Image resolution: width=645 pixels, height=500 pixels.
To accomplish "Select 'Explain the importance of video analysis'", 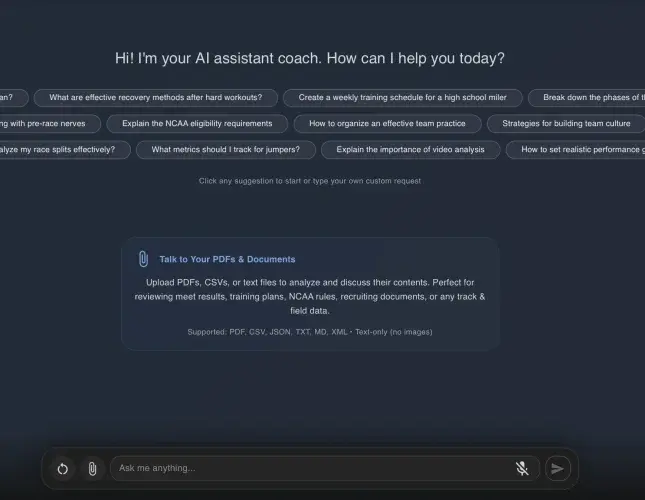I will [411, 150].
